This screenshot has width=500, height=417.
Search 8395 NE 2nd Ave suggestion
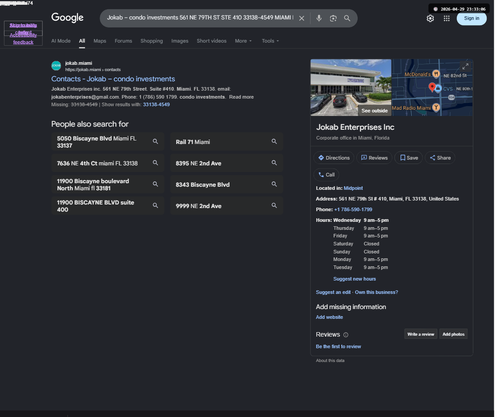coord(226,163)
